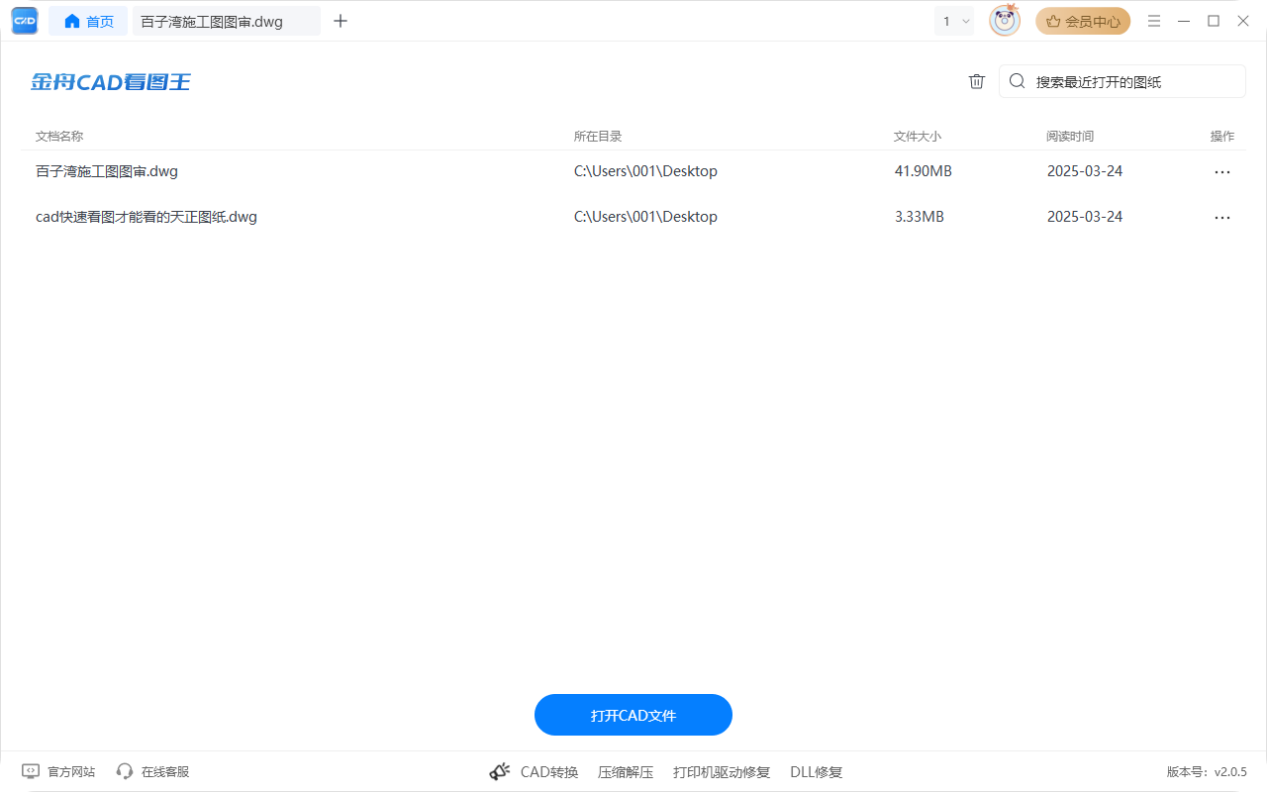Click directory path of cad快速看图 row

pyautogui.click(x=646, y=216)
